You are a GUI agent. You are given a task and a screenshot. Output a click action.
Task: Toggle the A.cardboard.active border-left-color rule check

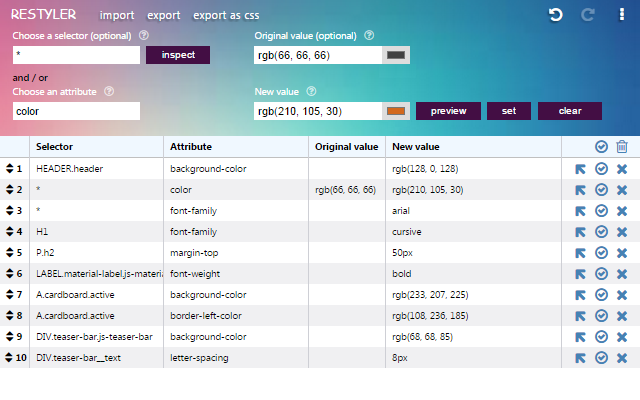(x=601, y=316)
